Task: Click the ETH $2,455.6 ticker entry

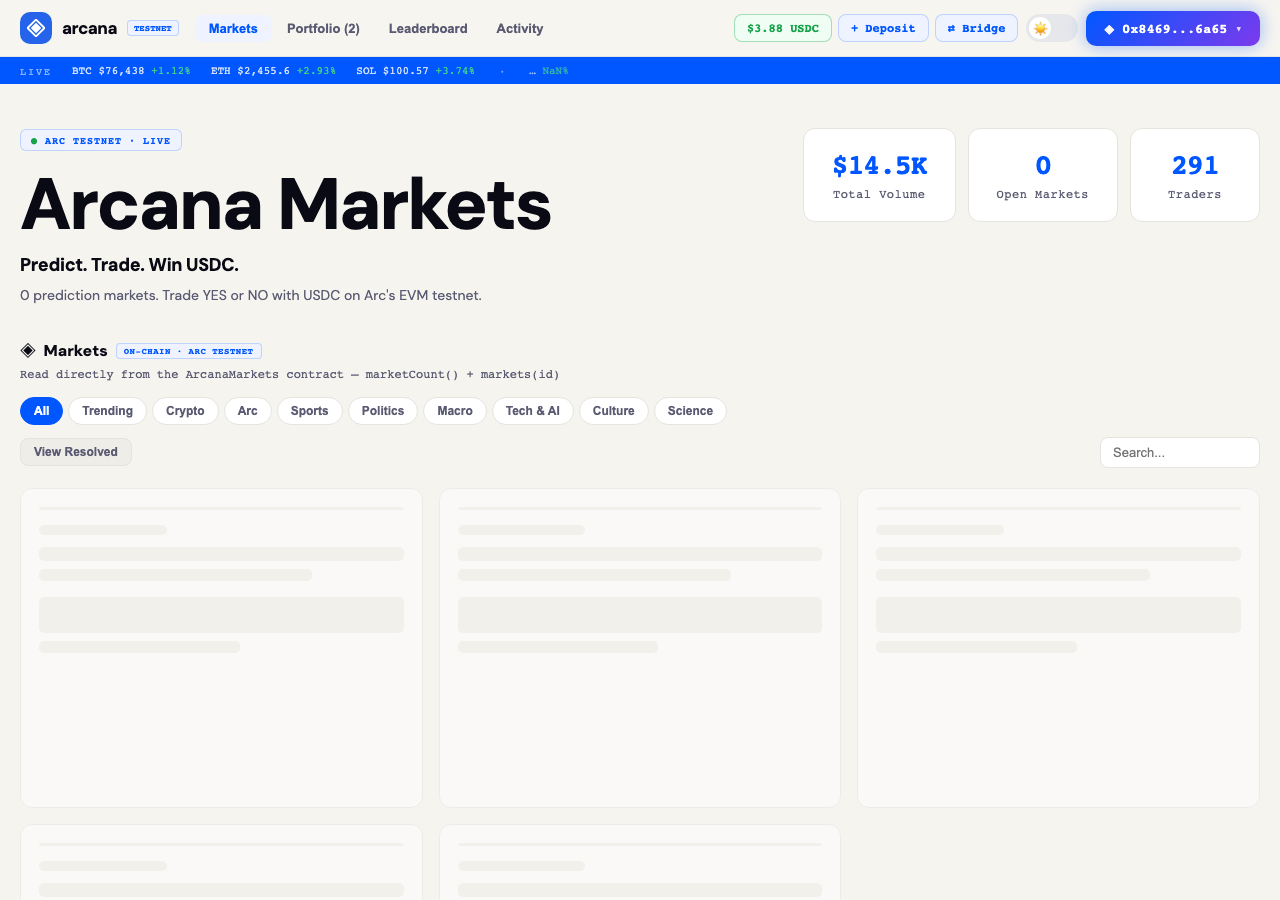Action: coord(273,71)
